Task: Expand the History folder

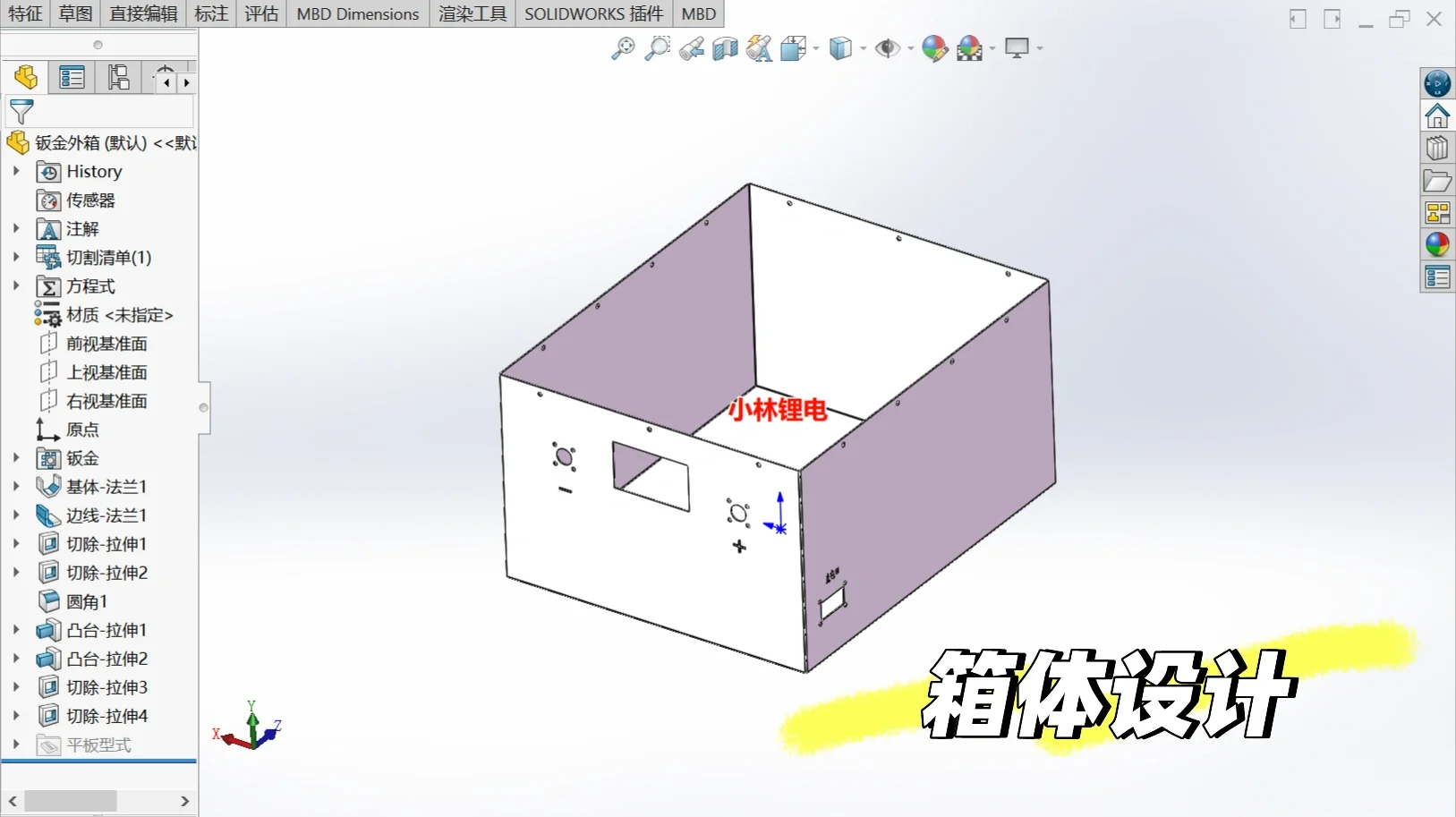Action: [x=16, y=171]
